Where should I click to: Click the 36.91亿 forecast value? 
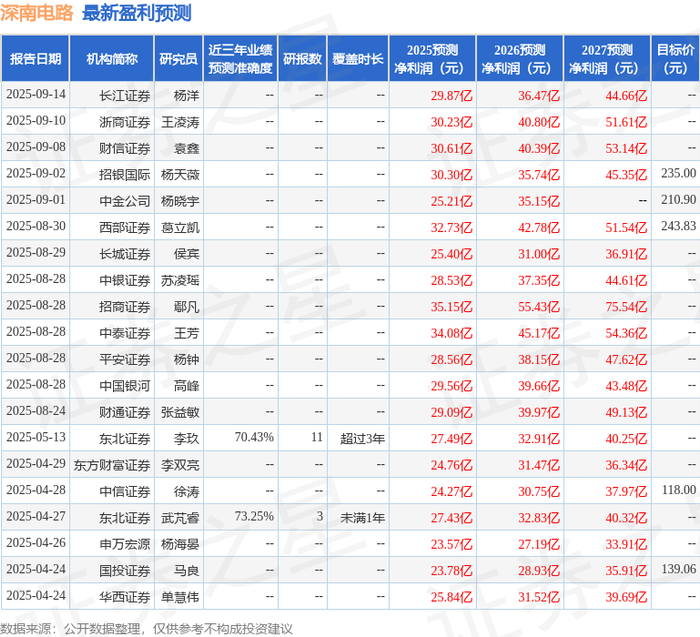[626, 254]
